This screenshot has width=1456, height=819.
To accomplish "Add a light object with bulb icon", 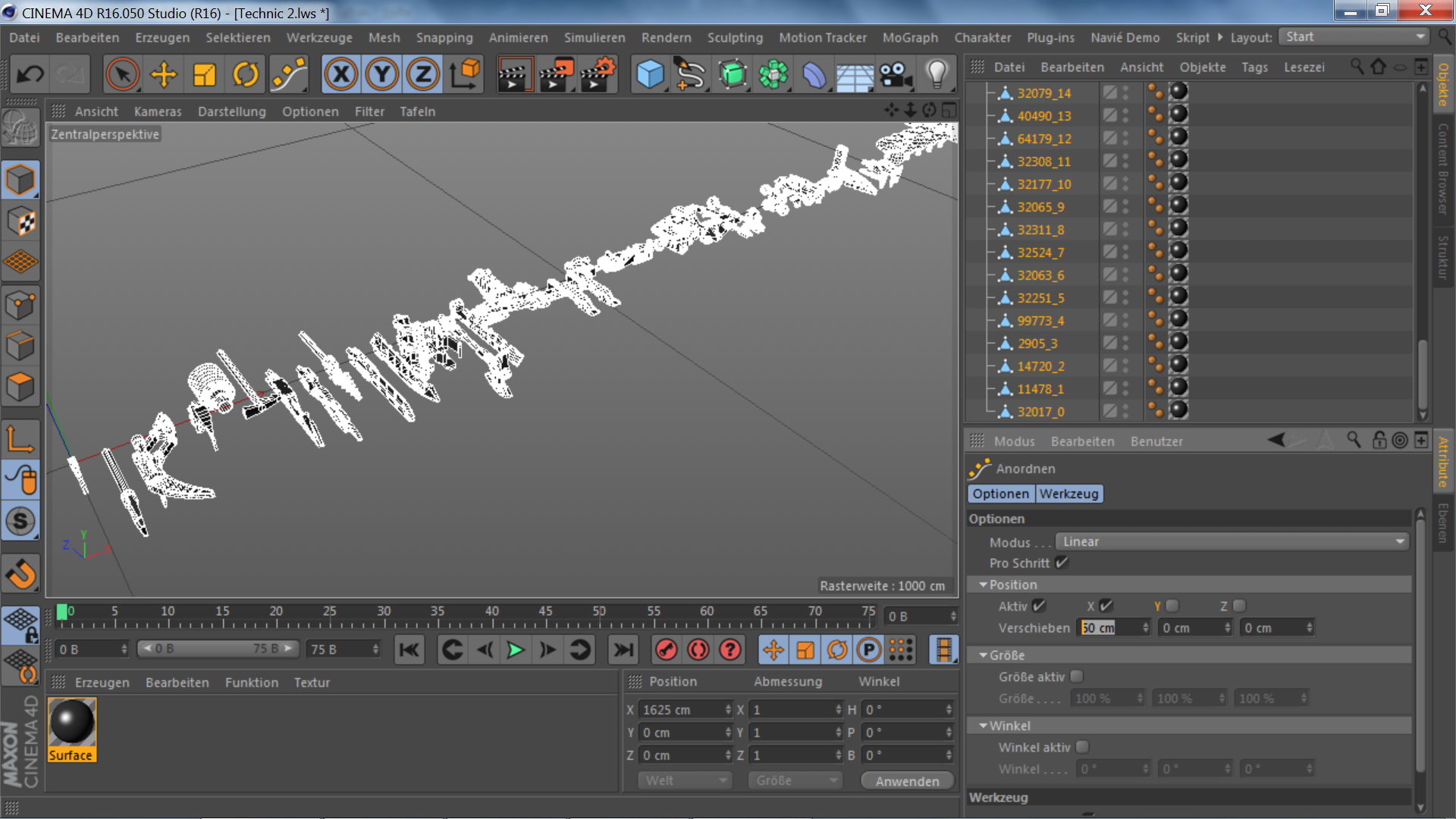I will tap(937, 74).
